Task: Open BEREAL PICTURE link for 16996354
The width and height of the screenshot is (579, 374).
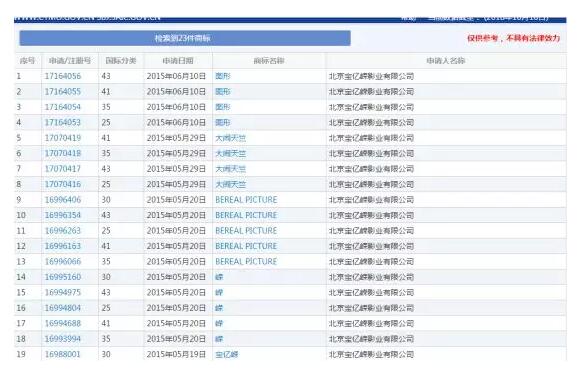Action: (x=246, y=215)
